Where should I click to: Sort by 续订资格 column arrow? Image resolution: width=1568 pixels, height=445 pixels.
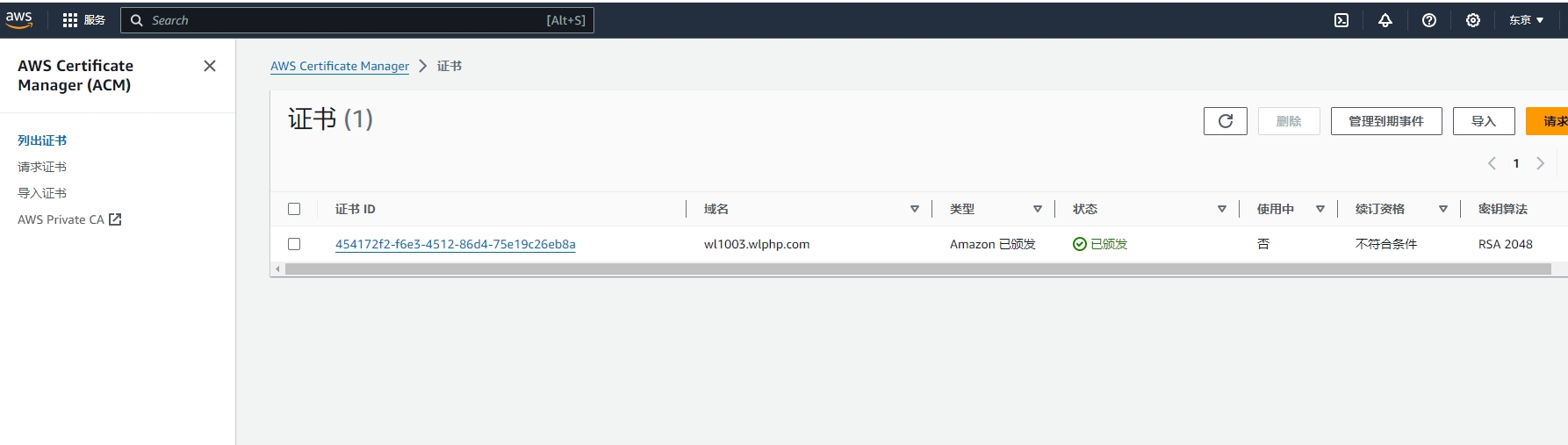point(1443,209)
